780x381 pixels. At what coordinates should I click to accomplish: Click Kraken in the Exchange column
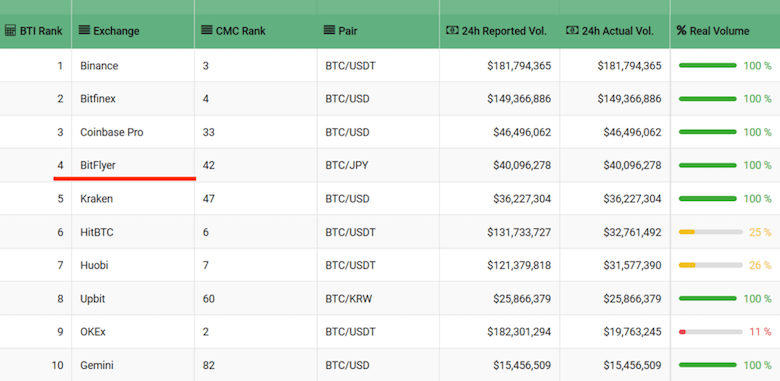click(97, 198)
